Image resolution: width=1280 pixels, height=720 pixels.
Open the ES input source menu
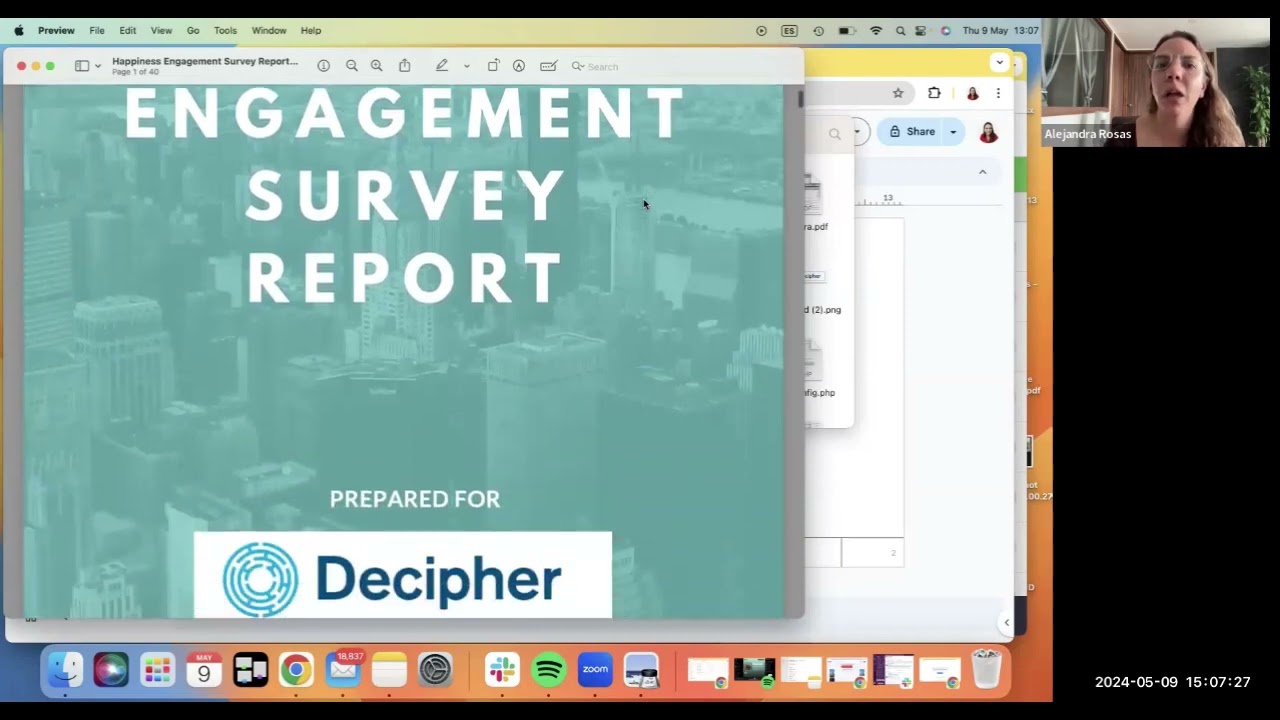(x=789, y=31)
